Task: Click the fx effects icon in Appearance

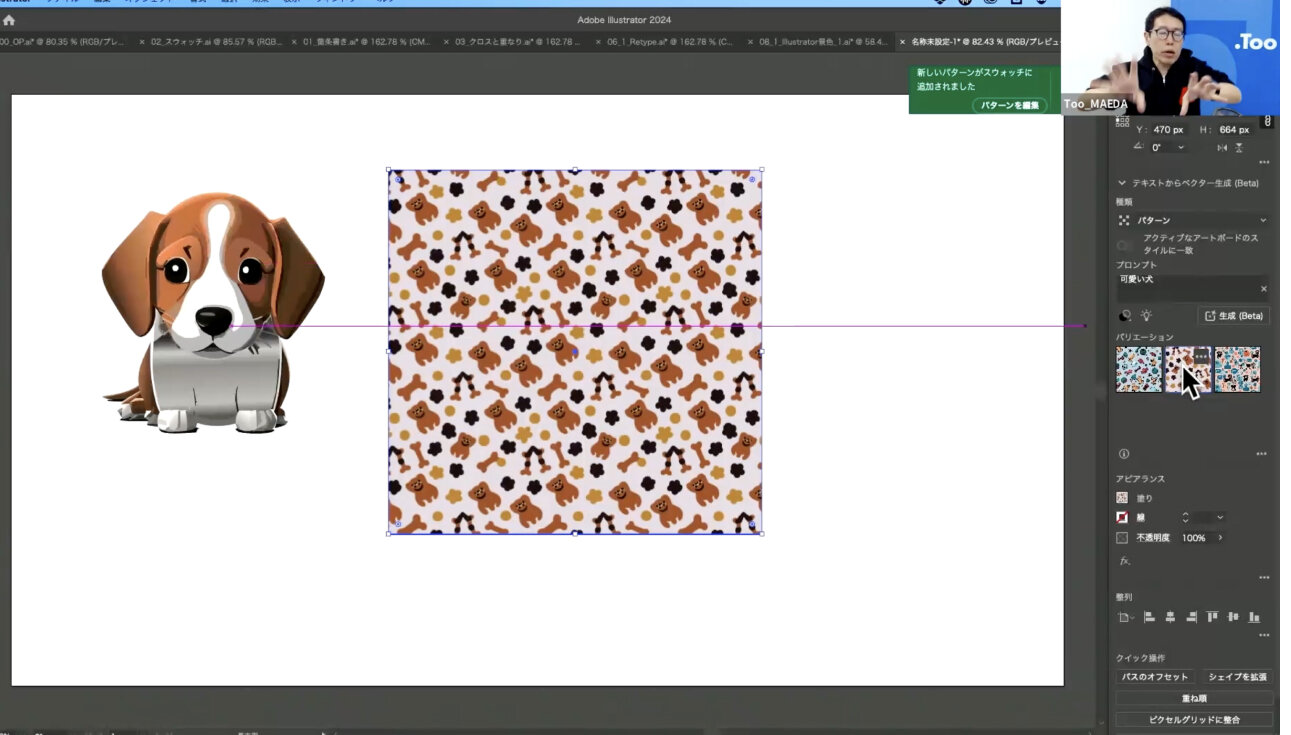Action: (x=1124, y=561)
